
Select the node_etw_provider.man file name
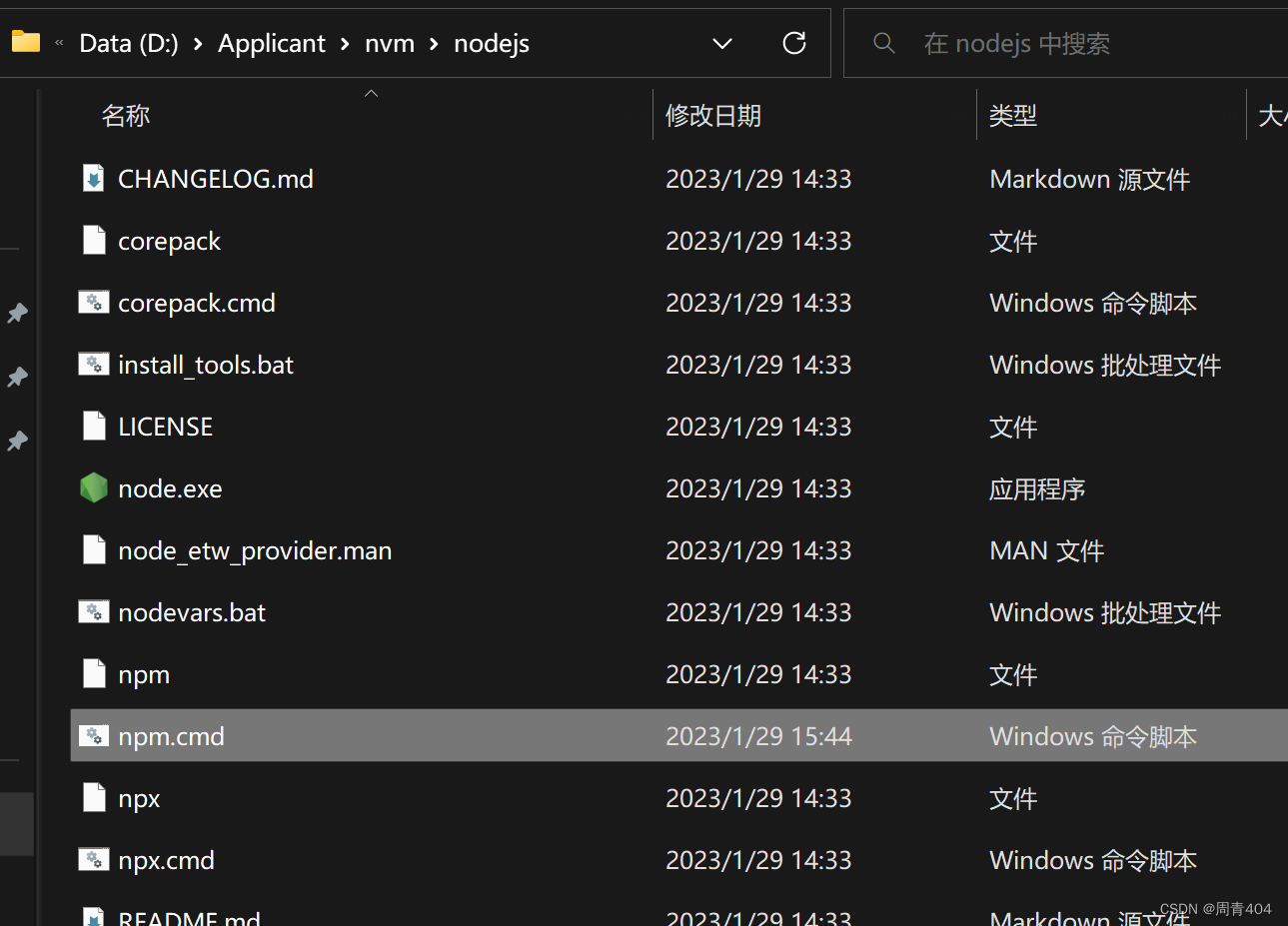point(255,551)
